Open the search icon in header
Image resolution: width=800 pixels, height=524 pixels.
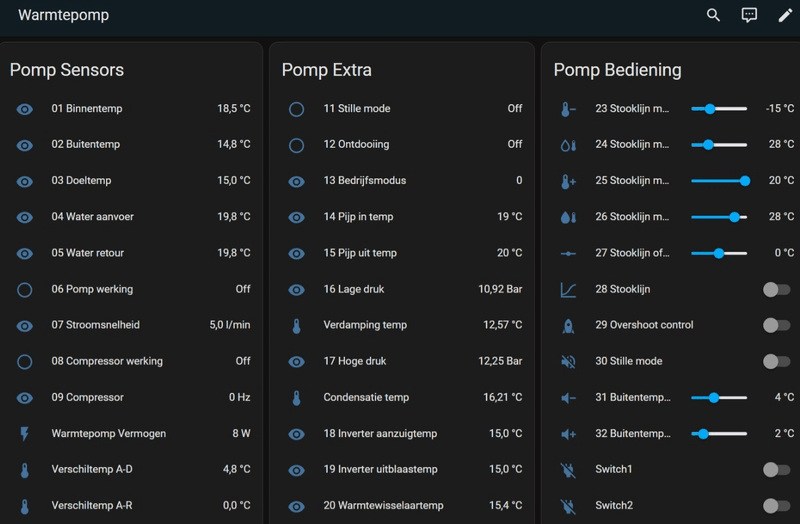[x=713, y=15]
